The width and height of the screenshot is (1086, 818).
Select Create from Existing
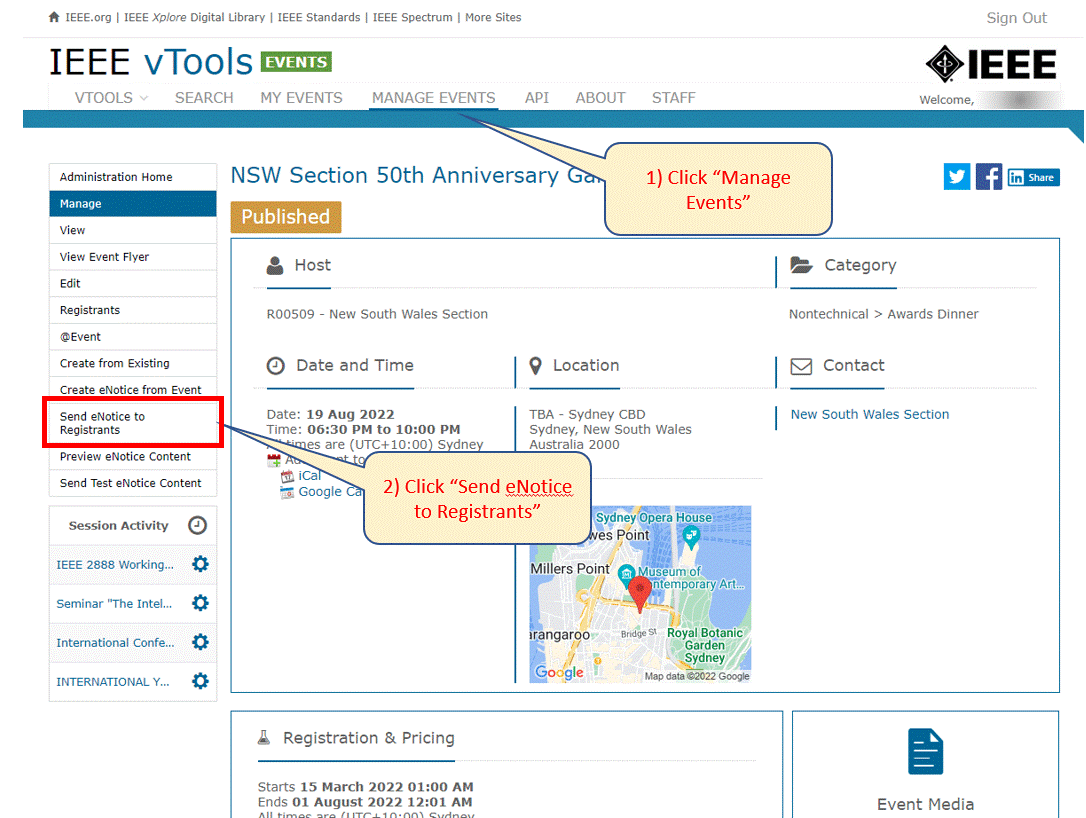133,363
